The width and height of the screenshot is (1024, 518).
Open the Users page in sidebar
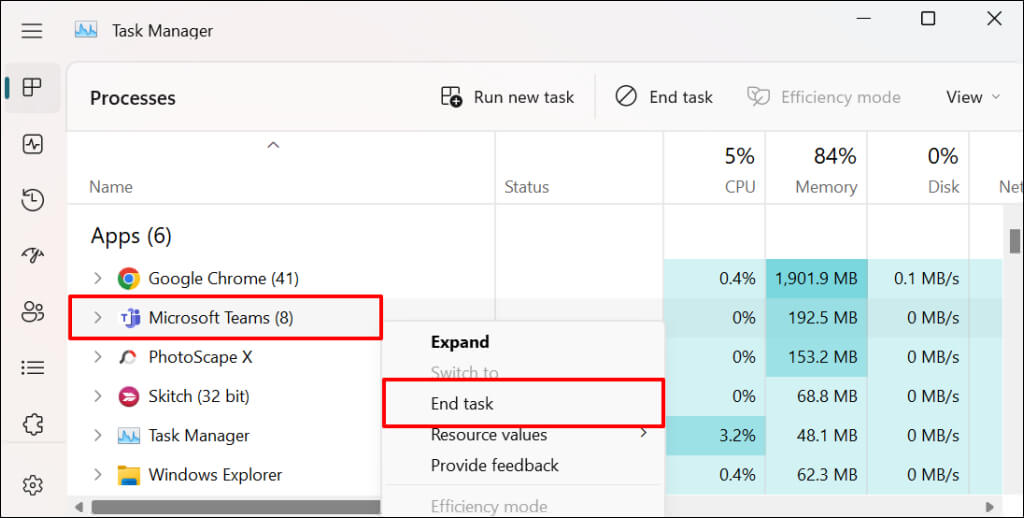[x=32, y=312]
